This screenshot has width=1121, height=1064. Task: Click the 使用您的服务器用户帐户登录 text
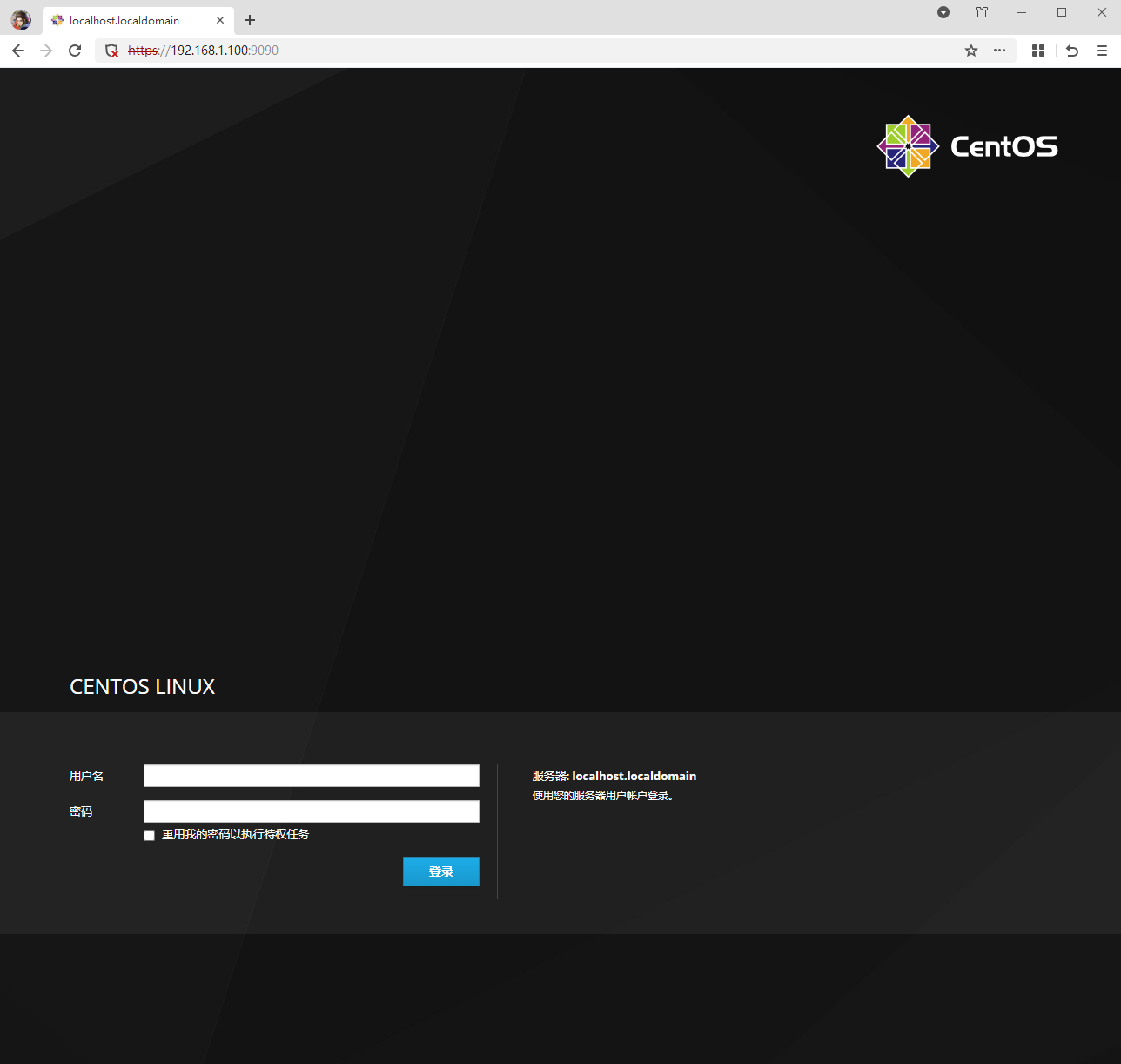pos(603,796)
